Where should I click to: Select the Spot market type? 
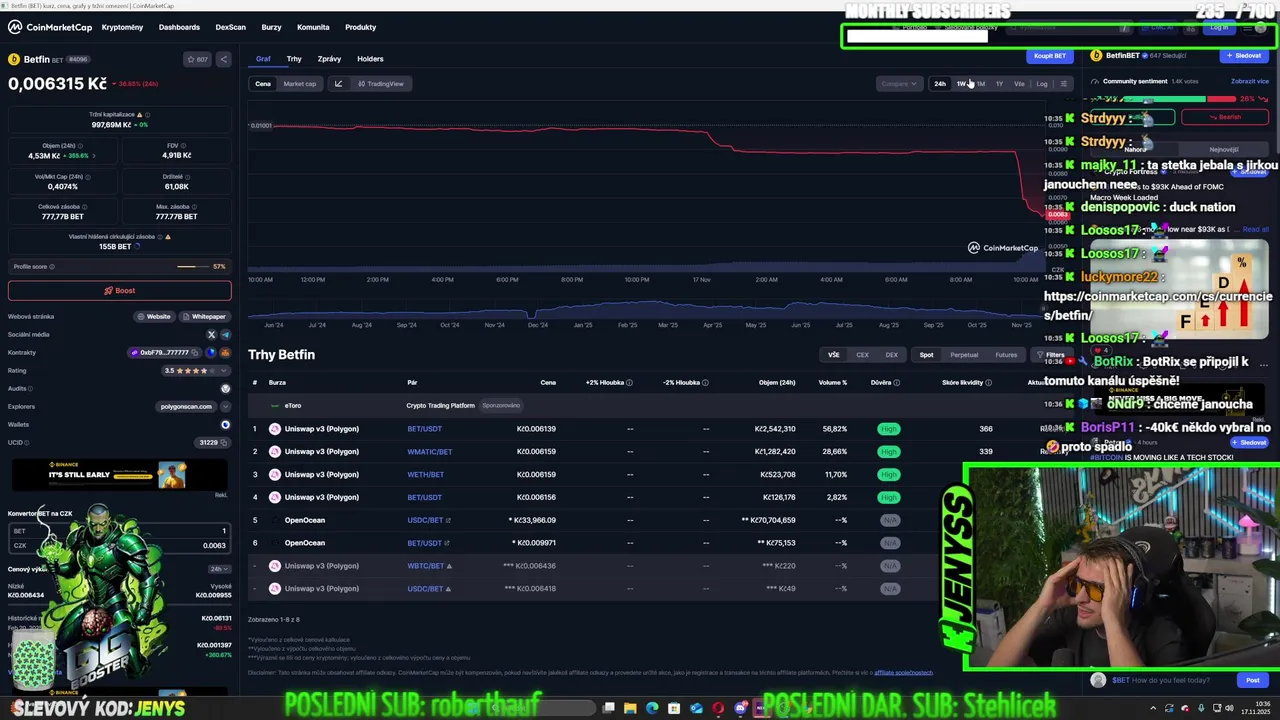pos(927,355)
